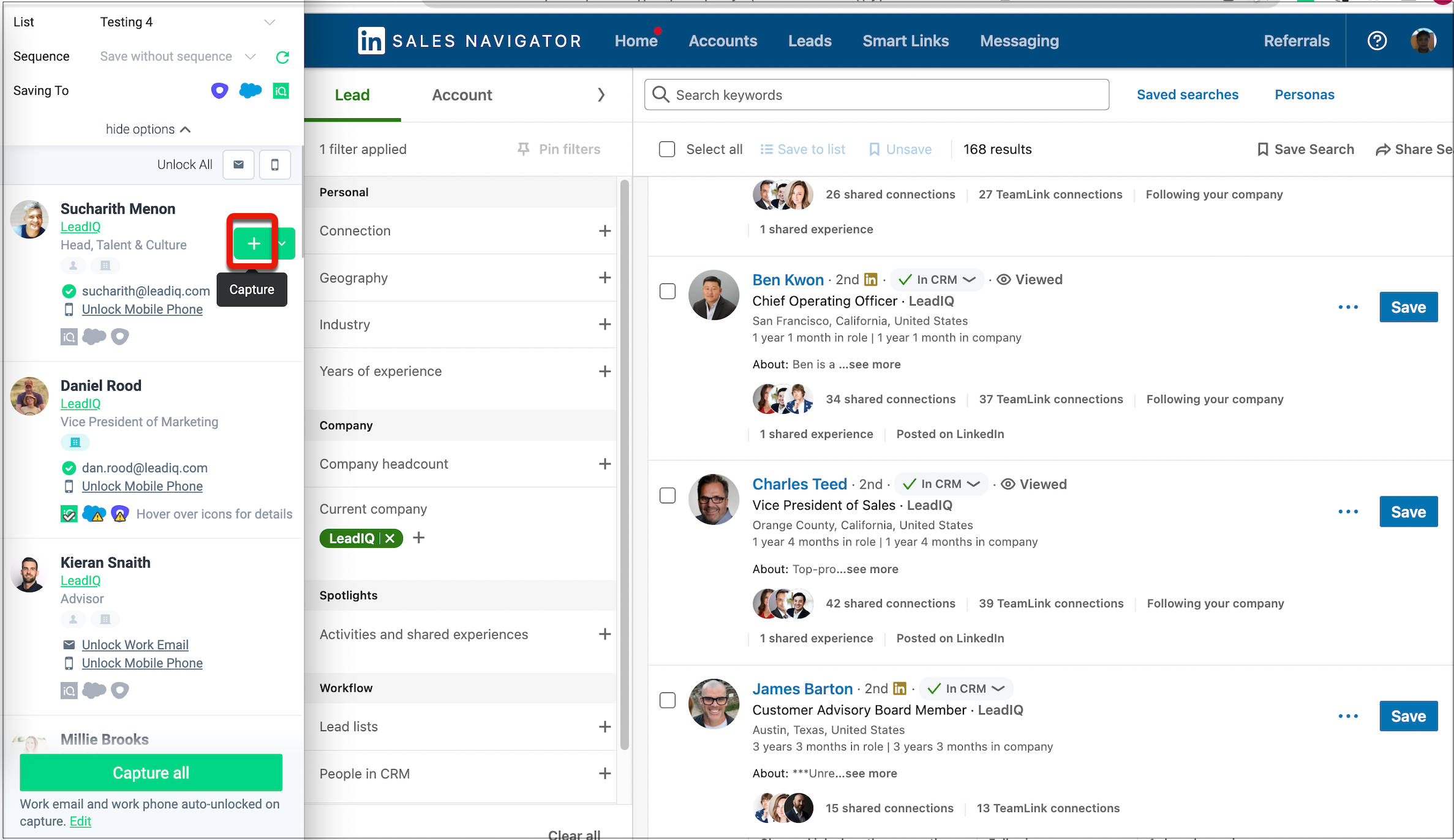This screenshot has width=1454, height=840.
Task: Open the help question mark icon
Action: 1377,41
